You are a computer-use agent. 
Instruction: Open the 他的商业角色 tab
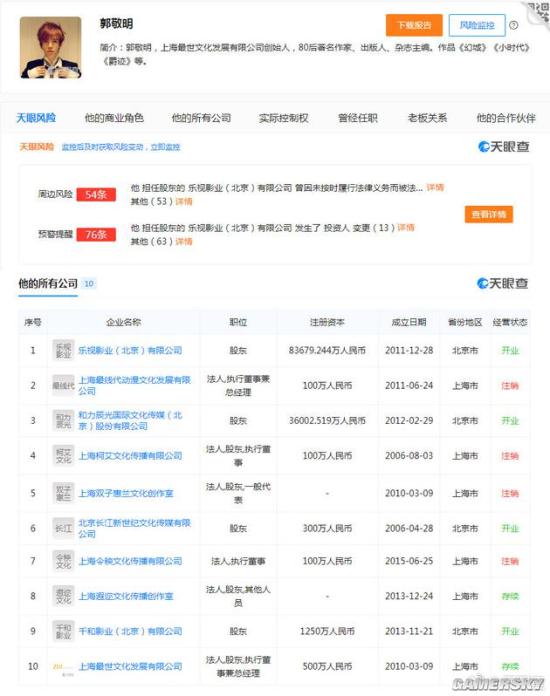coord(114,118)
